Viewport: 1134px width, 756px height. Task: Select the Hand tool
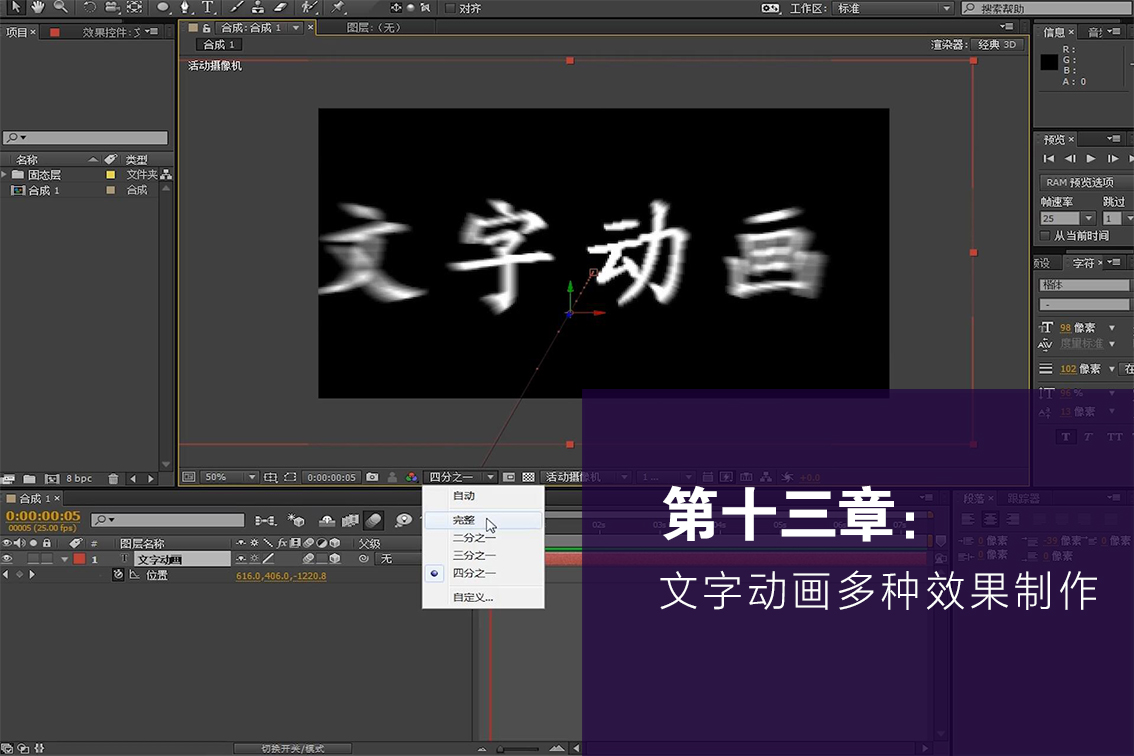tap(38, 7)
